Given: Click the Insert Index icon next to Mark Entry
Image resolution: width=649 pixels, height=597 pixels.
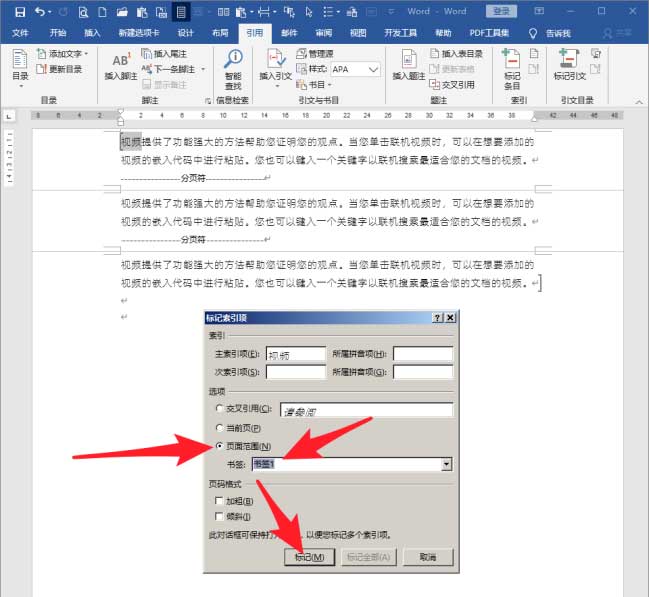Looking at the screenshot, I should click(x=534, y=53).
